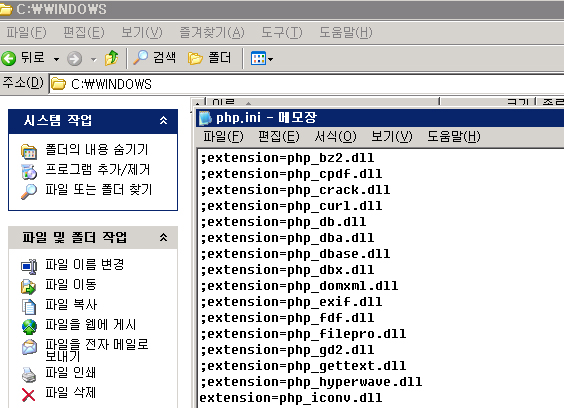Click the Up folder icon in toolbar

coord(112,58)
